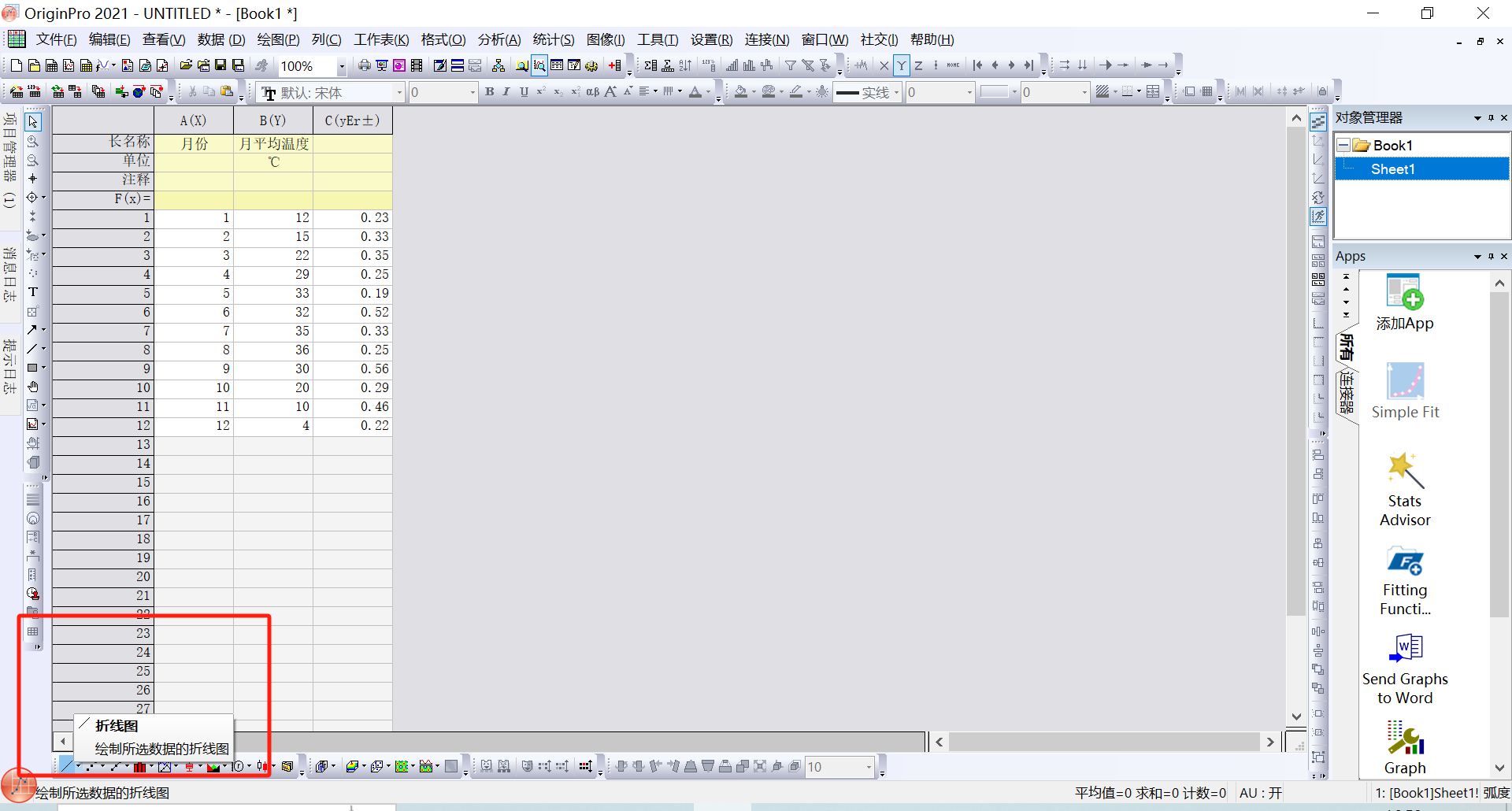Toggle Italic text formatting
Viewport: 1512px width, 811px height.
click(506, 92)
